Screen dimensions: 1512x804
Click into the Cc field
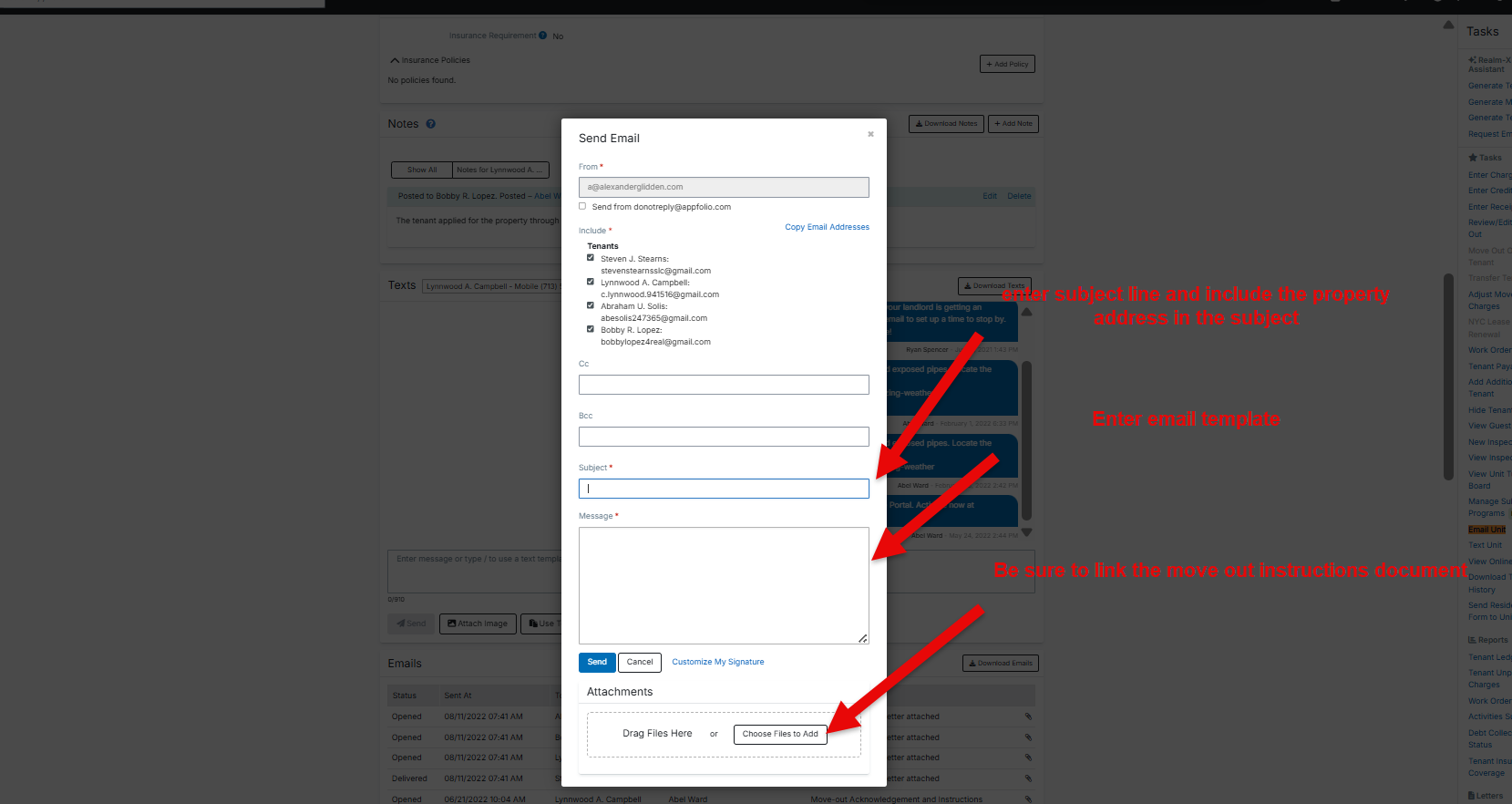724,385
